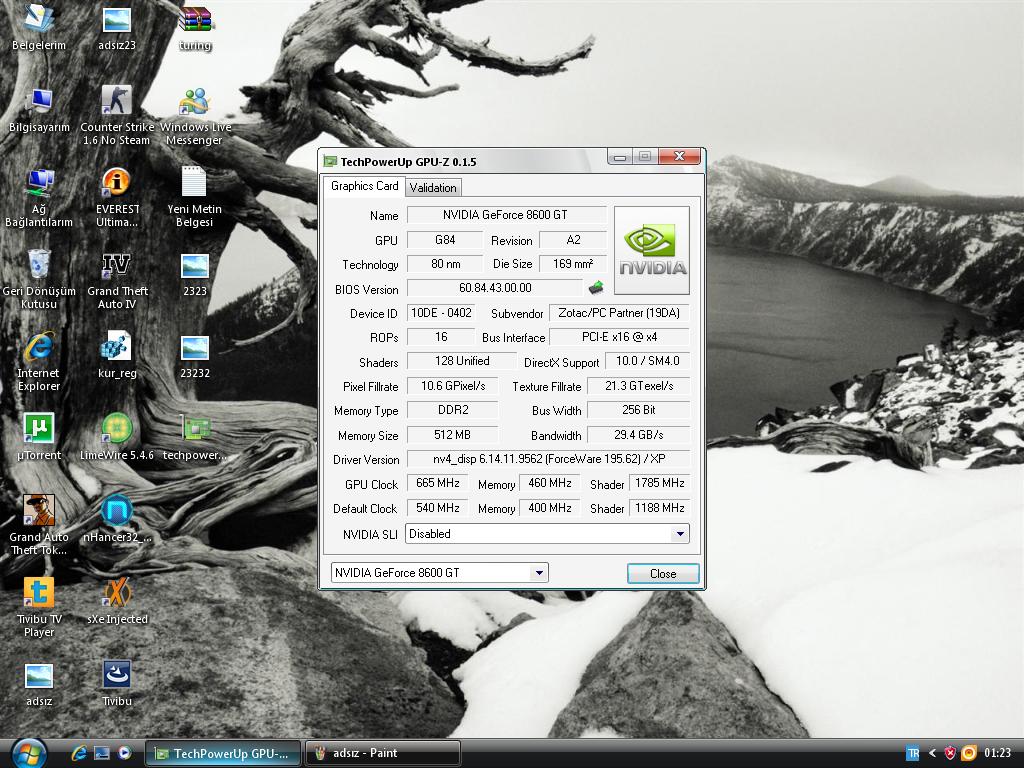Click the Driver Version field
The width and height of the screenshot is (1024, 768).
(549, 459)
